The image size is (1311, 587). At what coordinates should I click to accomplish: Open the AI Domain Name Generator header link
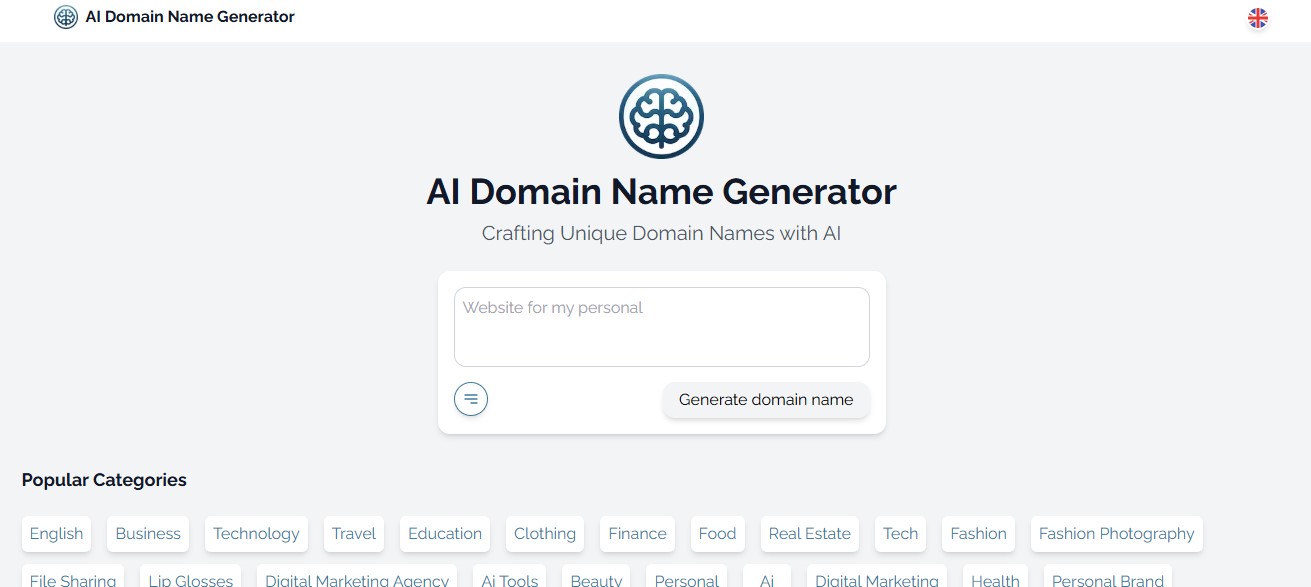(190, 17)
